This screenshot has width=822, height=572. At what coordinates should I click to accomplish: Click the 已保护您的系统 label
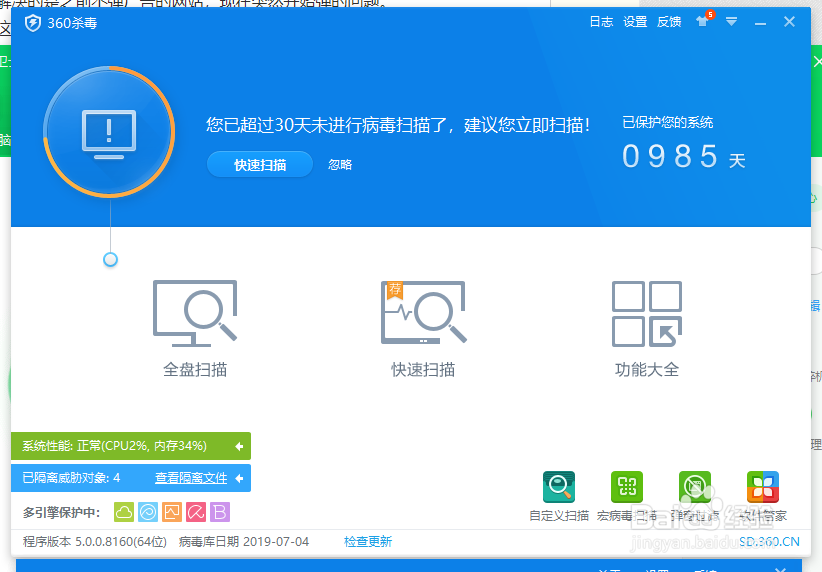click(667, 123)
